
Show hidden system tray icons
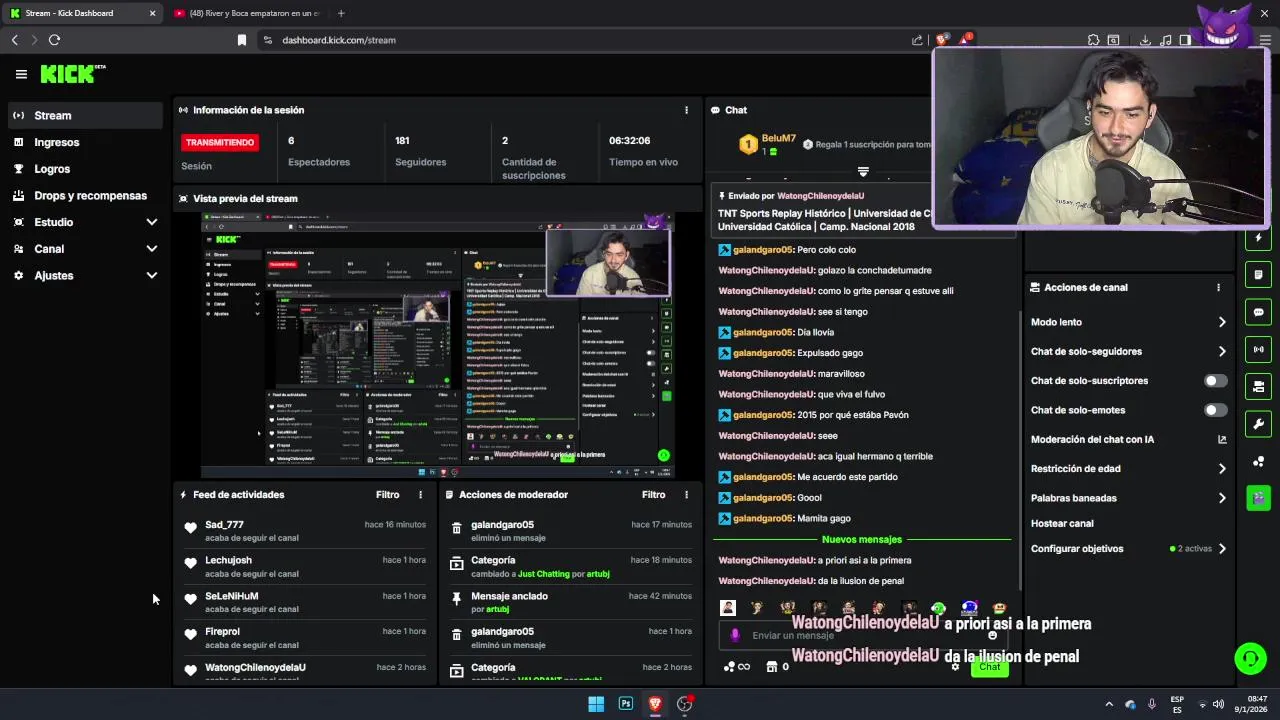pos(1108,704)
